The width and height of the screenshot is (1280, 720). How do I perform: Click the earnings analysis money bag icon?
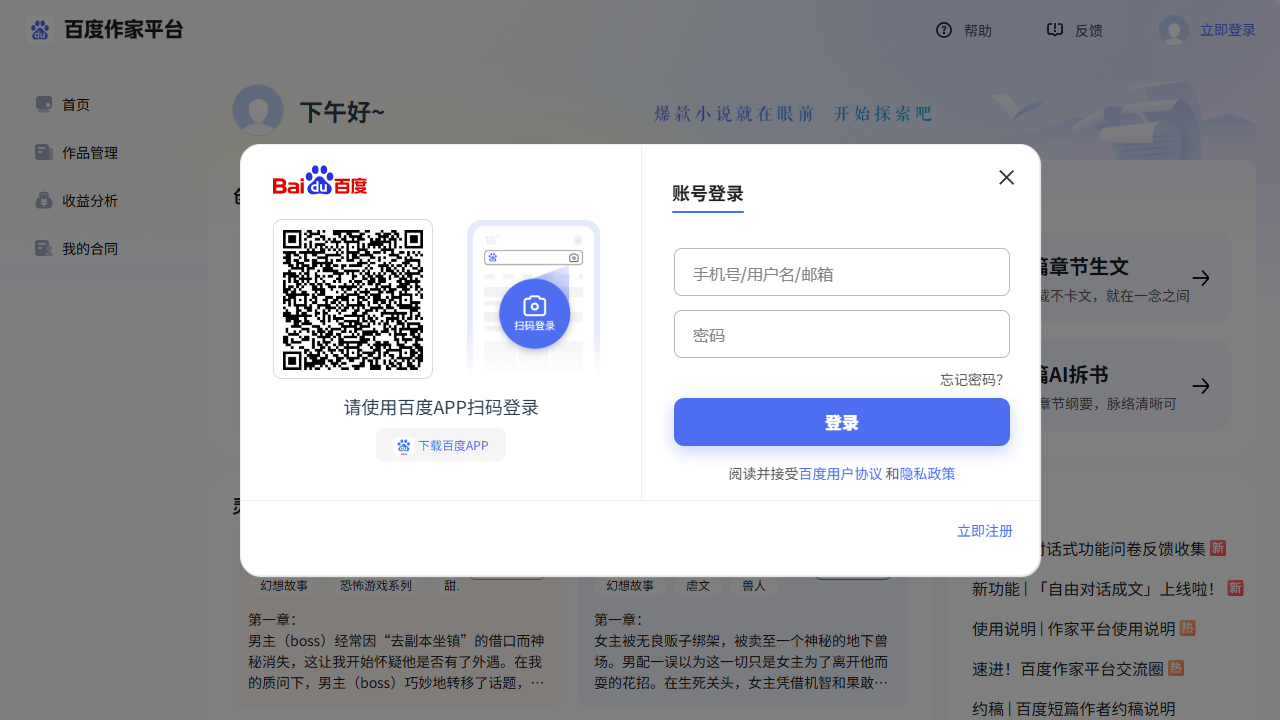[44, 200]
